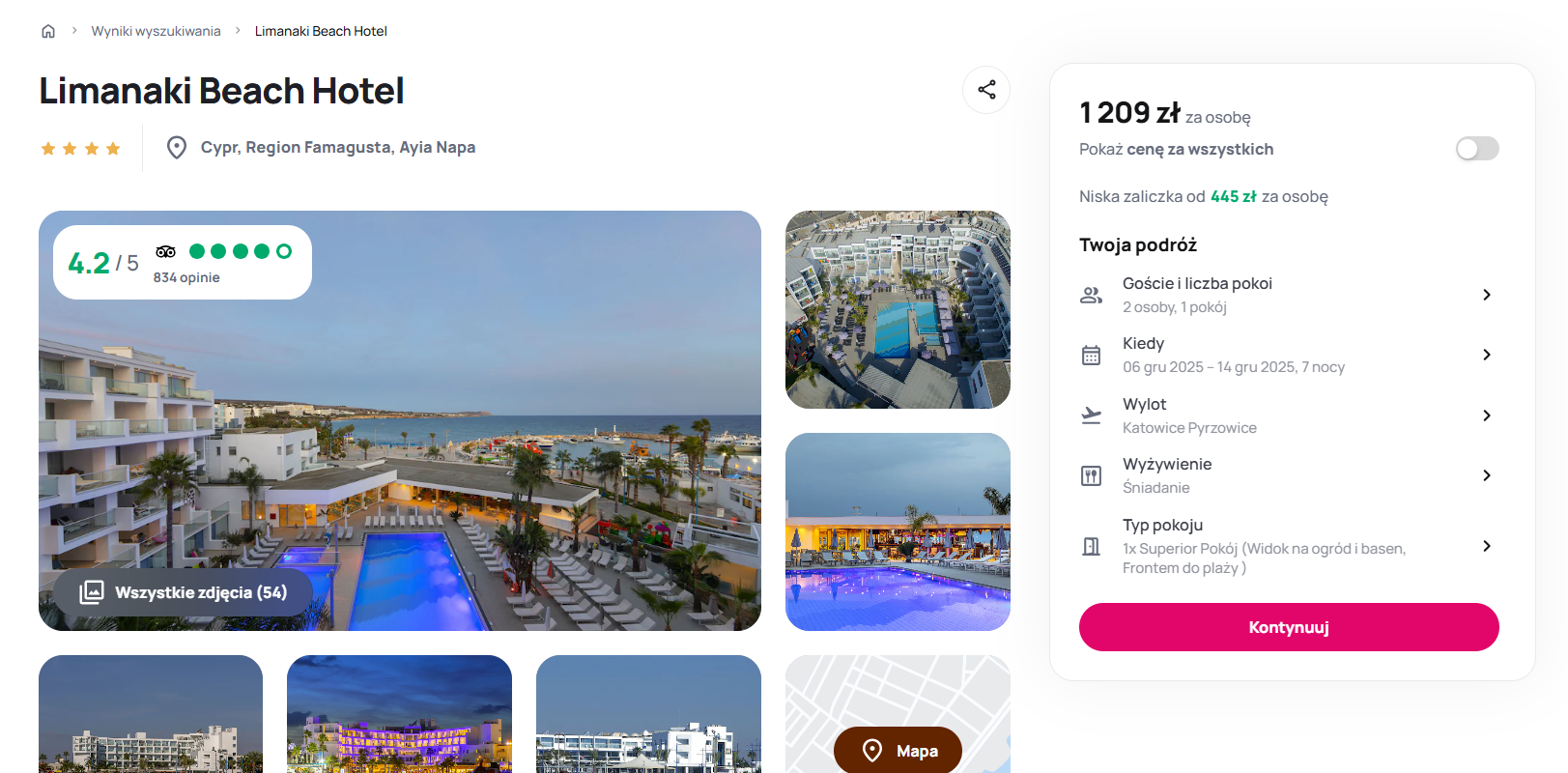Expand the Wylot airport chevron

(x=1487, y=415)
